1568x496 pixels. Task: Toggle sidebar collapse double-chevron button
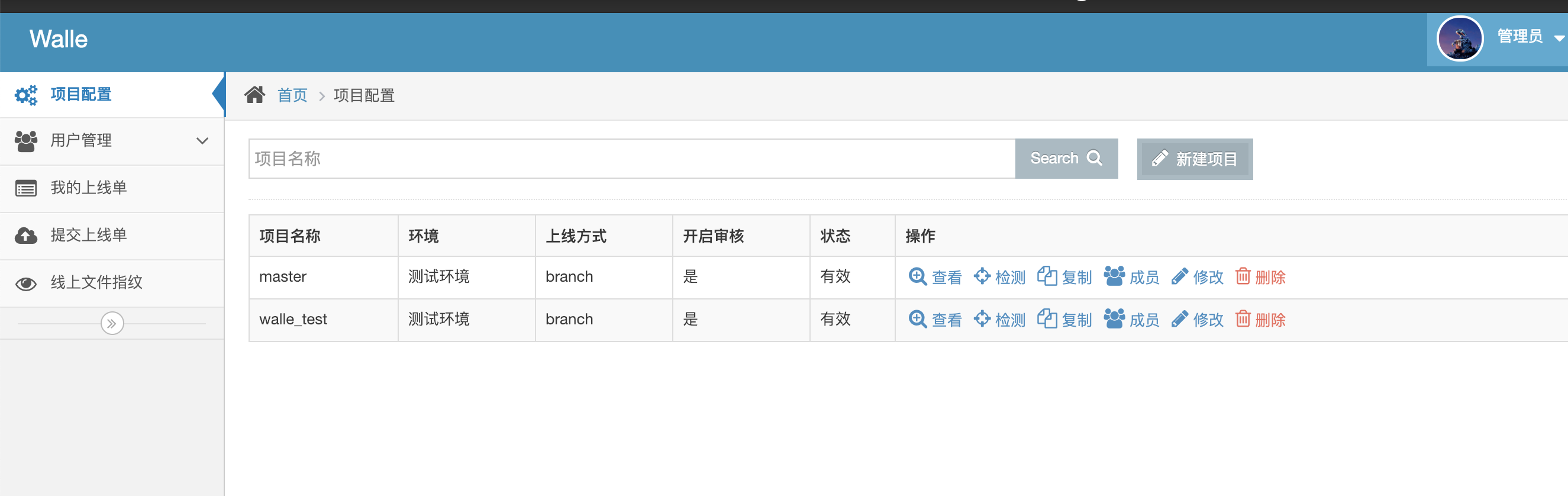112,323
